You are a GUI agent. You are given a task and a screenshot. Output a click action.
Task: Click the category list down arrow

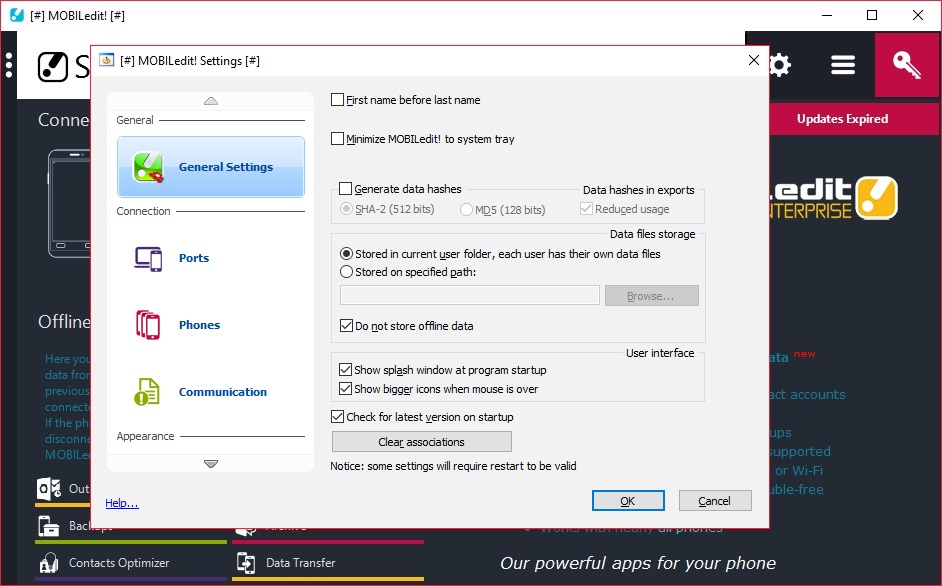[x=211, y=463]
